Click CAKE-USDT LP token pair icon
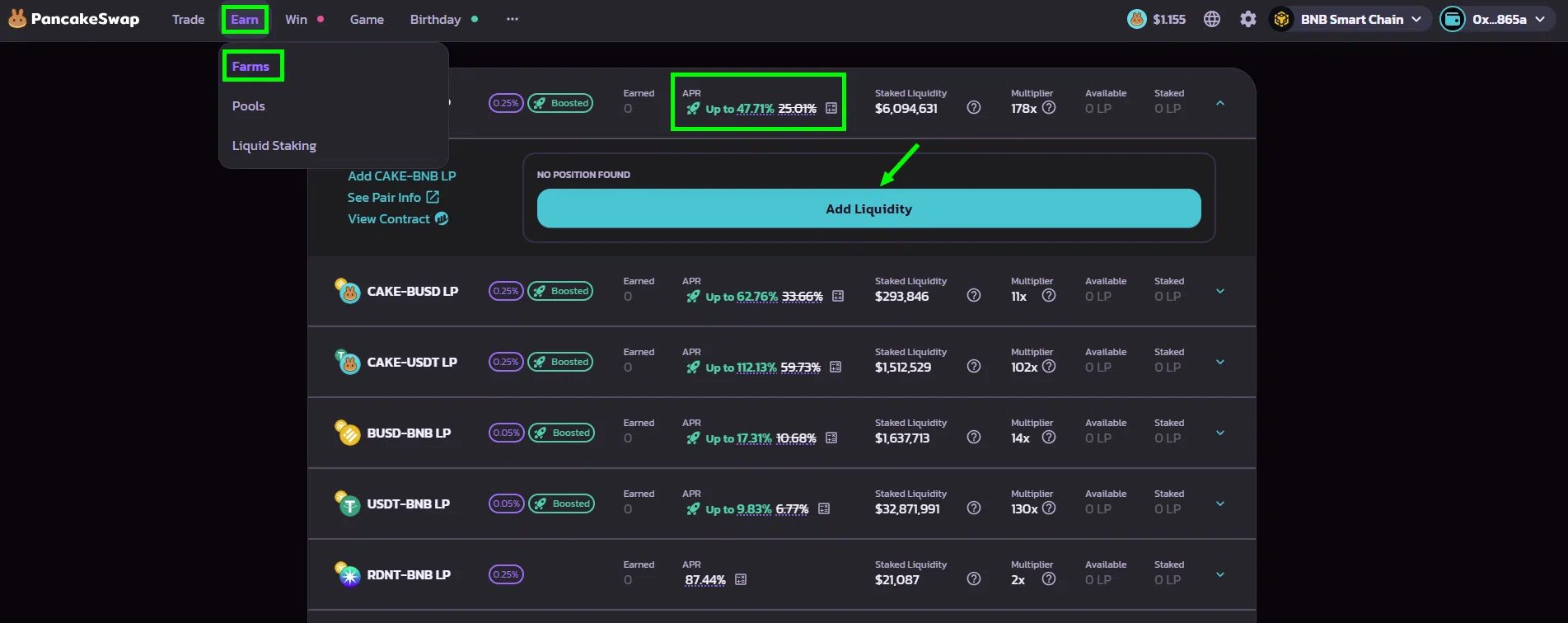Screen dimensions: 1568x623 [348, 361]
